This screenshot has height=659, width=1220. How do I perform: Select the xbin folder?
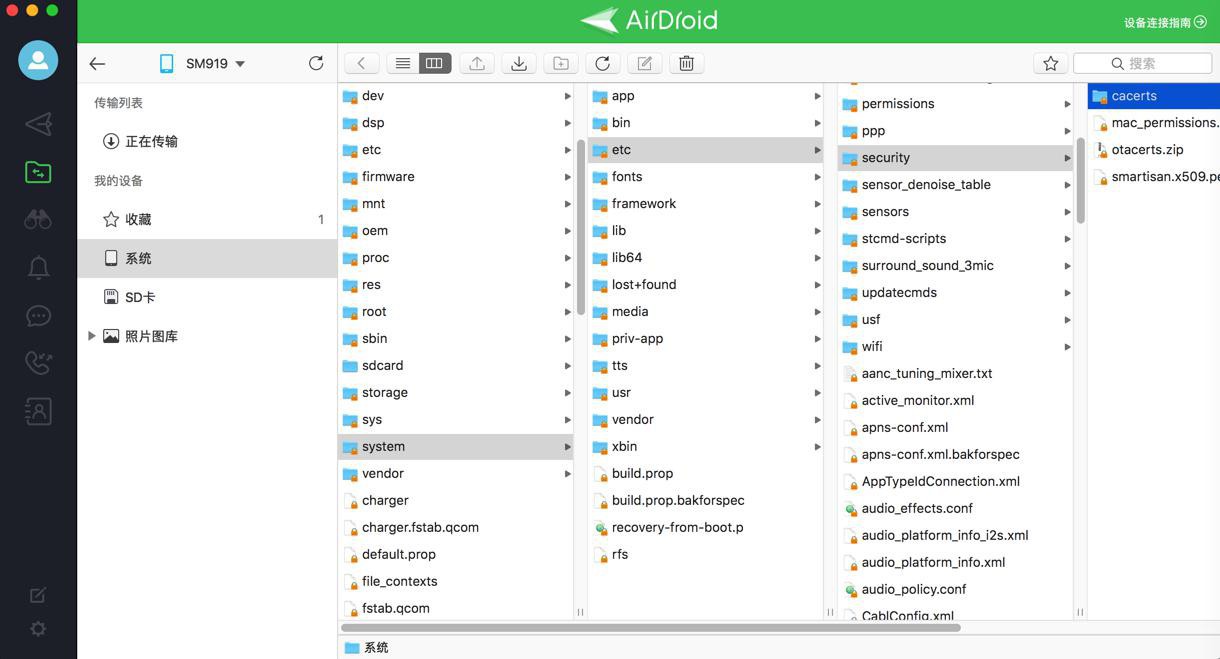click(x=706, y=446)
